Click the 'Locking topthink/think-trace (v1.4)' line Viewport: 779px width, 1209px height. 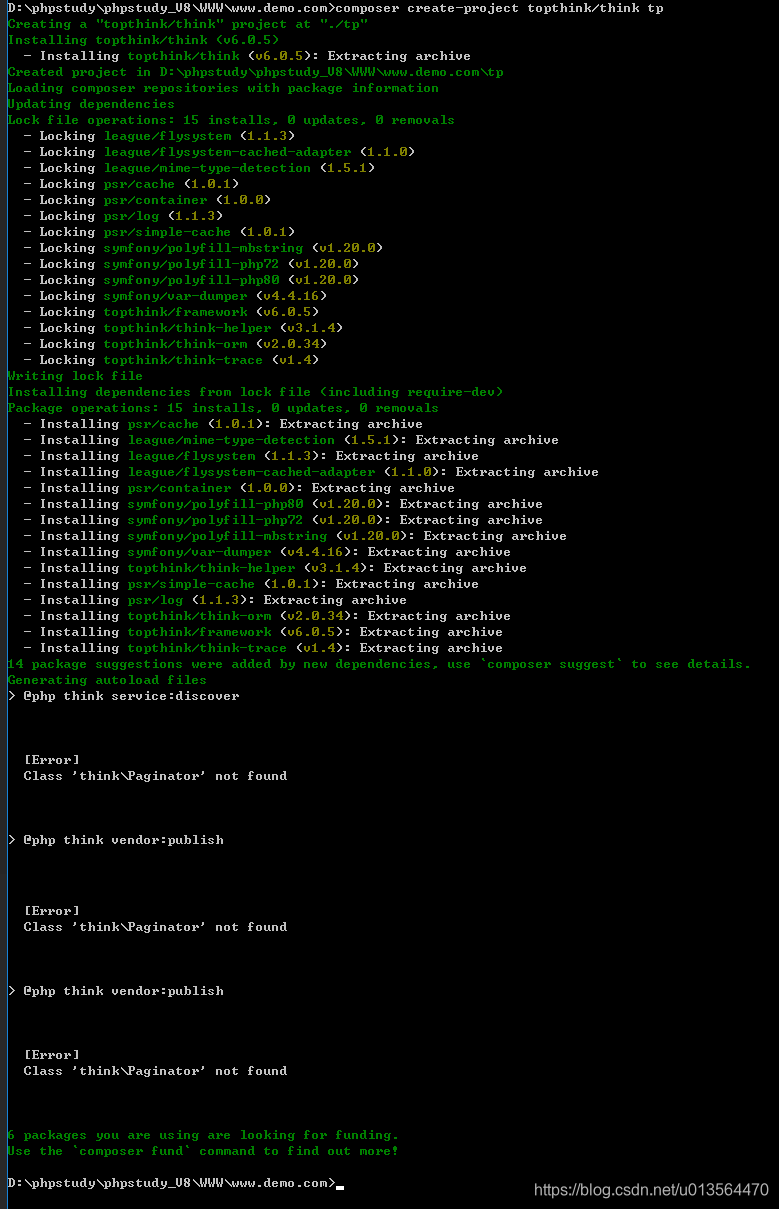pyautogui.click(x=171, y=360)
